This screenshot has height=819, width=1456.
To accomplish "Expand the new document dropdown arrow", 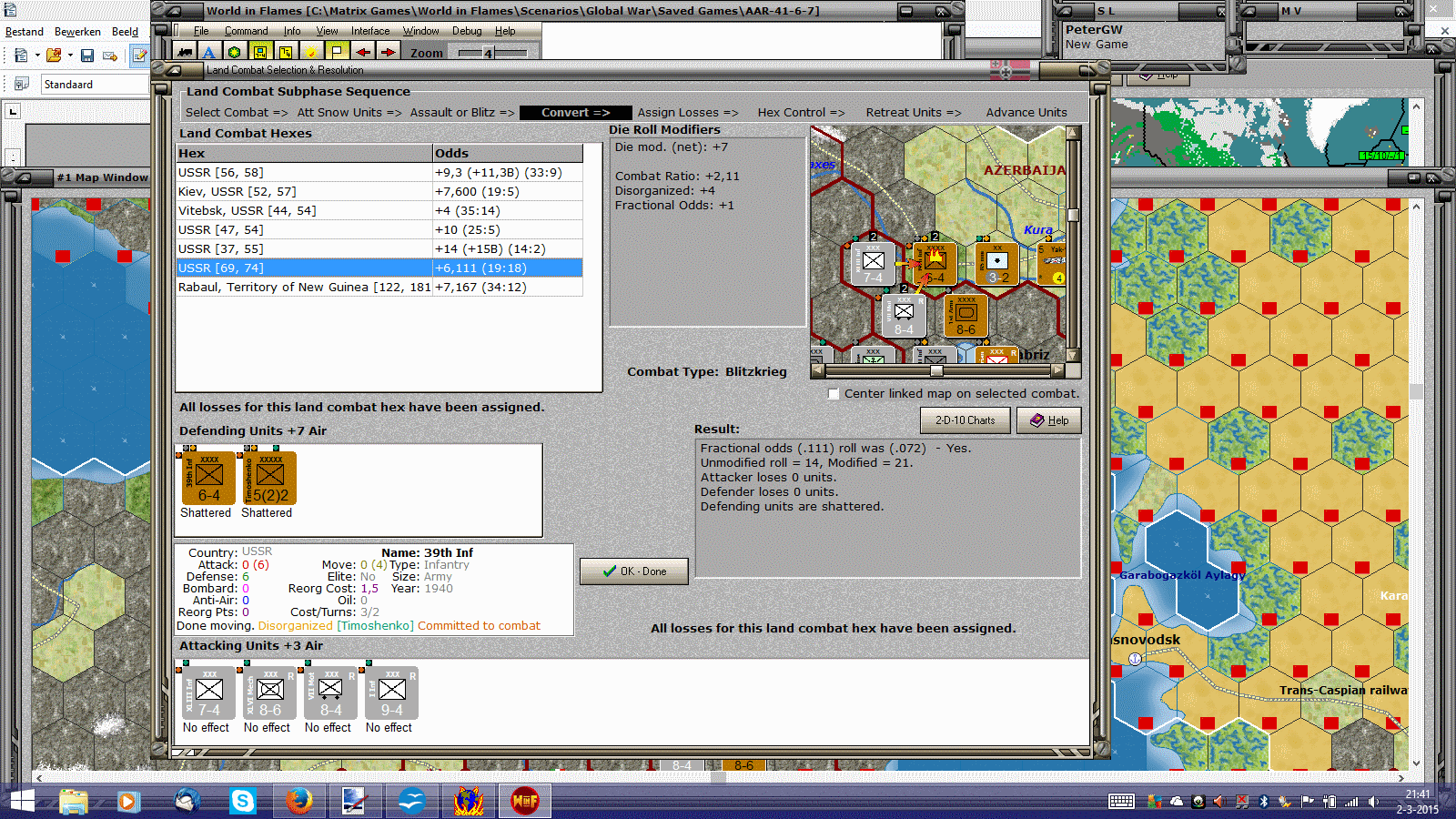I will pyautogui.click(x=37, y=56).
